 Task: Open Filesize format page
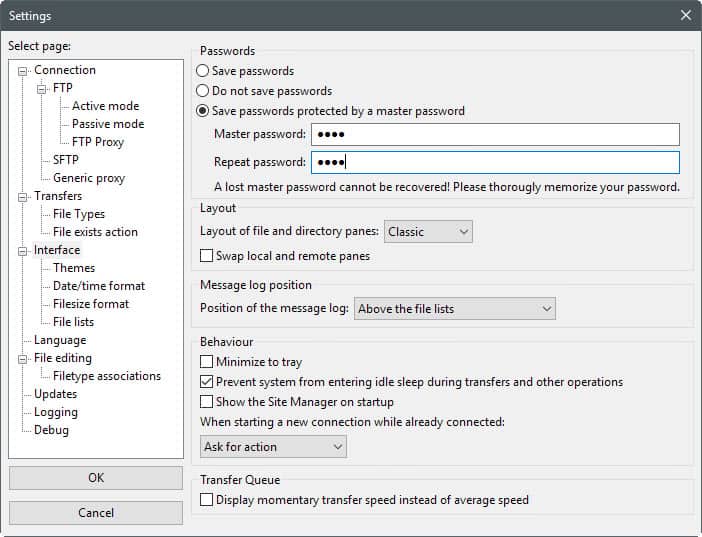[x=91, y=304]
